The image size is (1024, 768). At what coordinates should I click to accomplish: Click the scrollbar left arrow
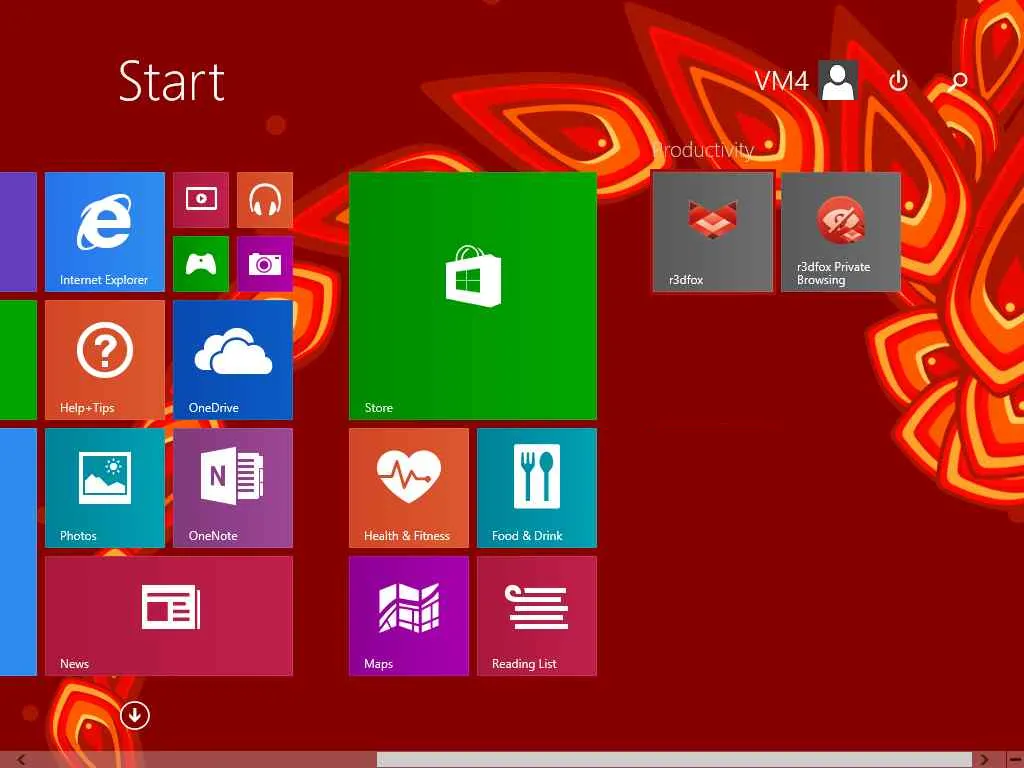(x=20, y=760)
